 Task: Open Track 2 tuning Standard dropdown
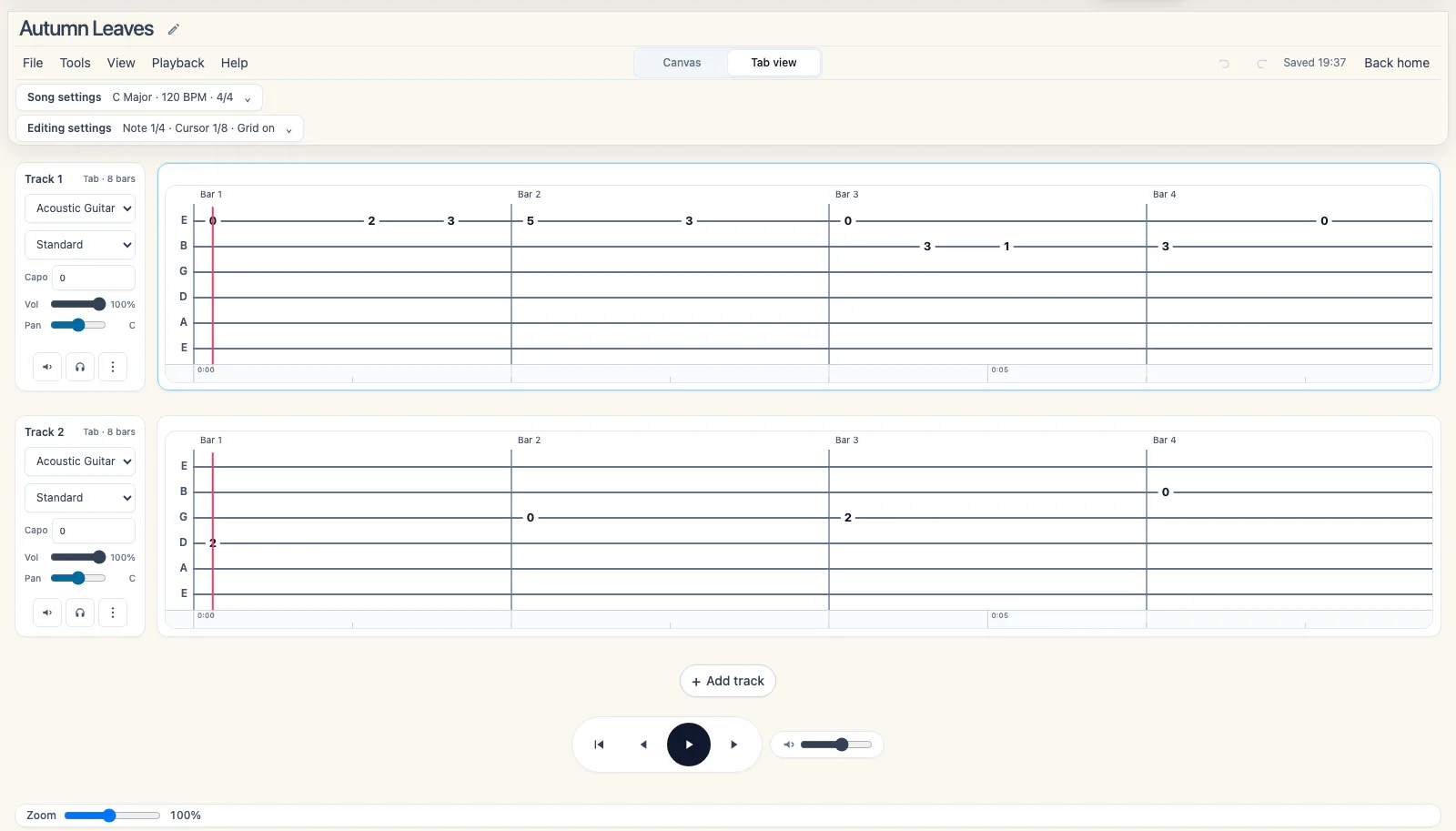(80, 498)
